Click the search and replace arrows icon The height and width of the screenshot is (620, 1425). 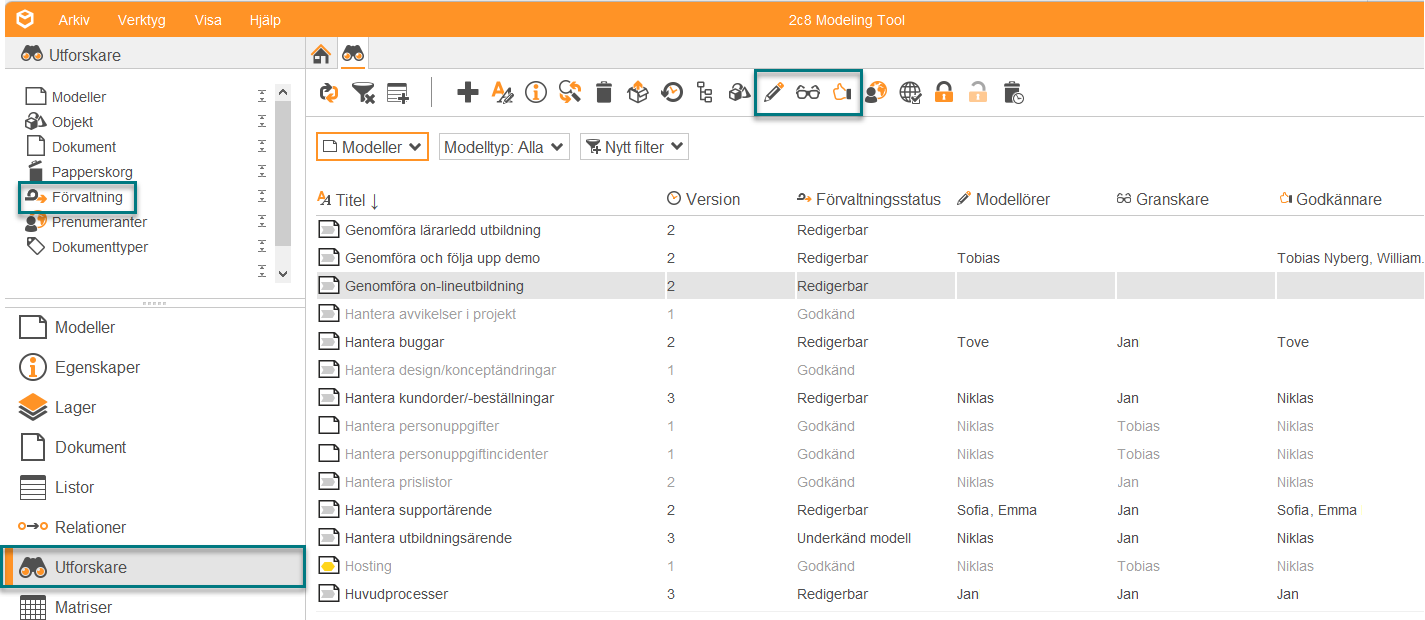pyautogui.click(x=570, y=93)
